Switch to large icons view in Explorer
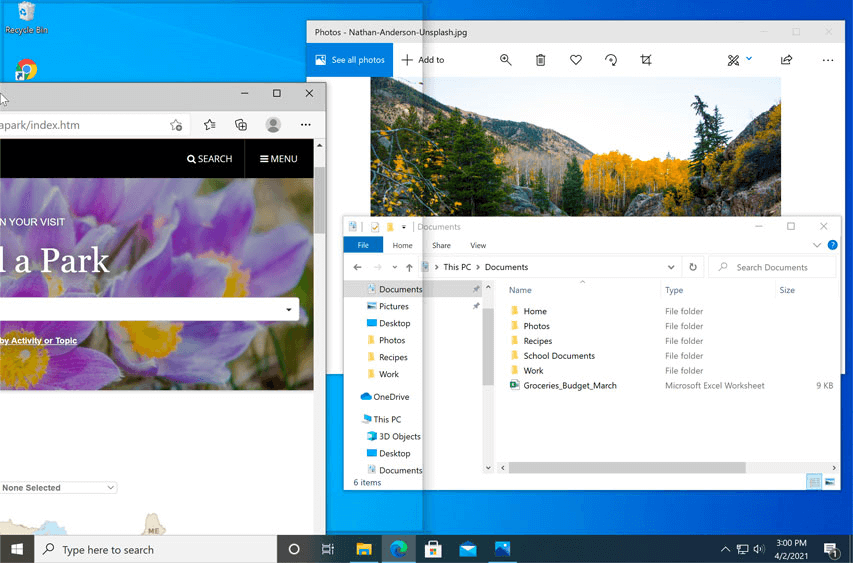Image resolution: width=853 pixels, height=563 pixels. click(x=829, y=482)
